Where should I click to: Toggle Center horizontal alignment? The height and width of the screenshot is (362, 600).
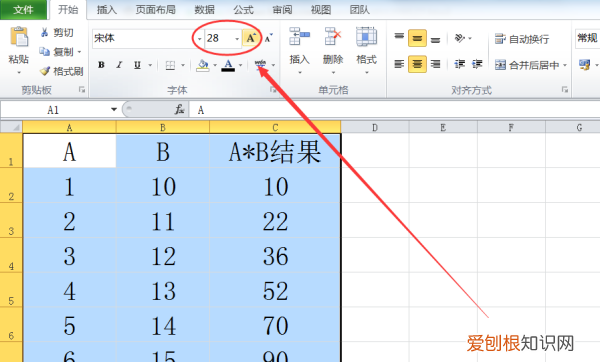[x=417, y=64]
